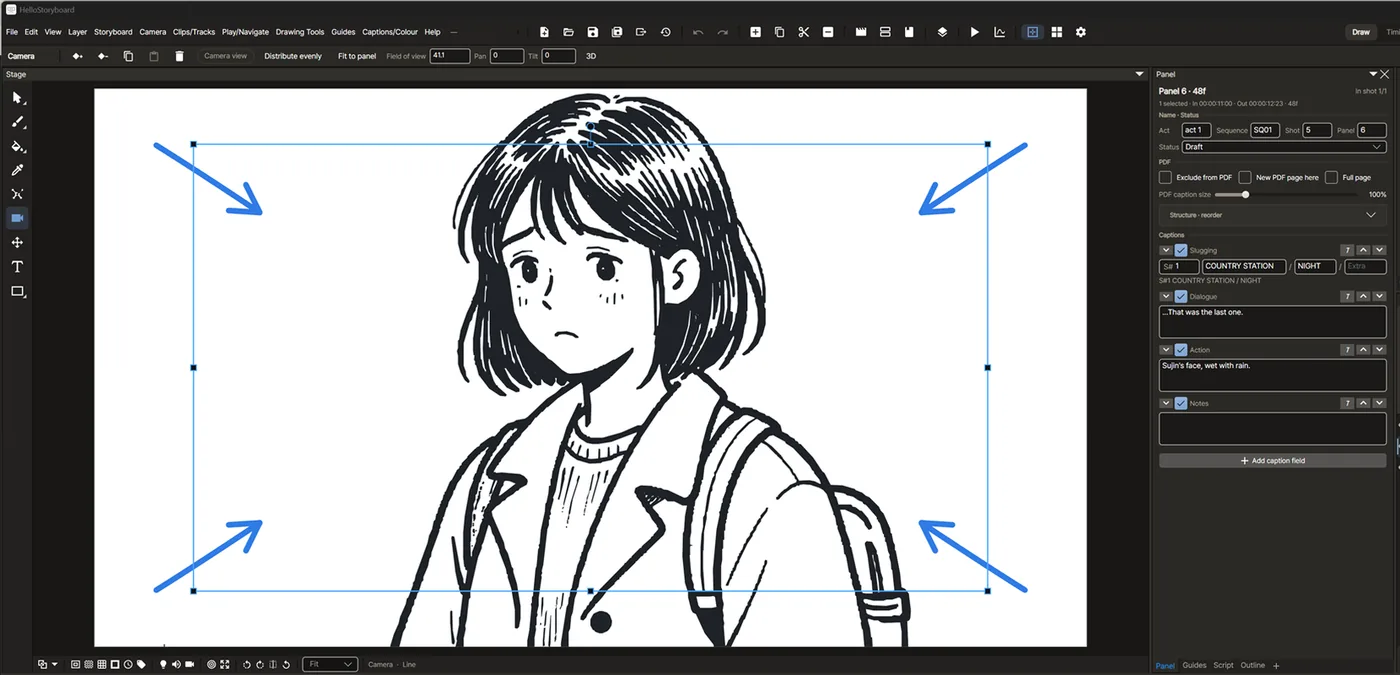Select the move/pan cross-arrows tool
Screen dimensions: 1400x675
pyautogui.click(x=17, y=243)
